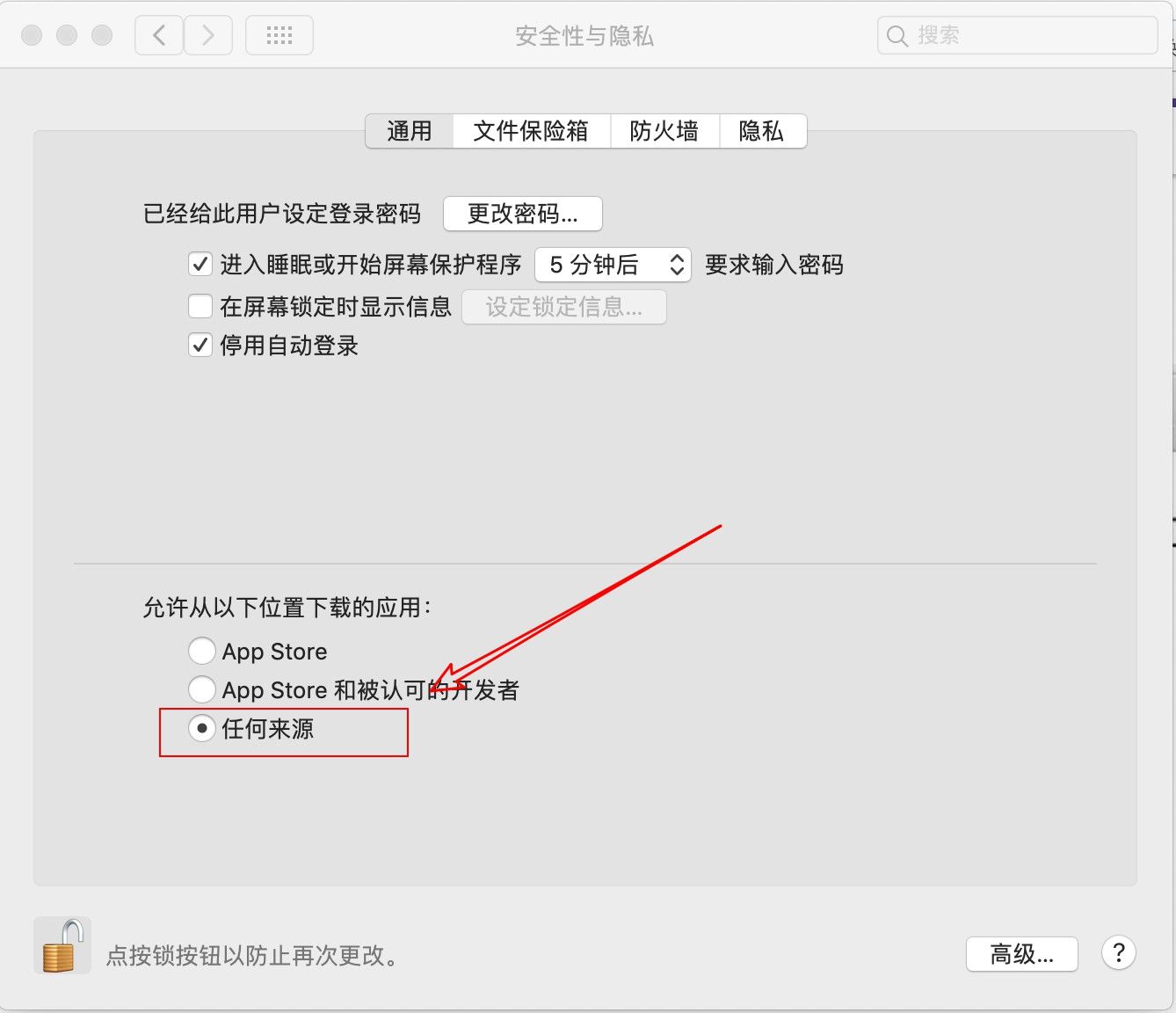Click the minimize window button

click(x=67, y=35)
